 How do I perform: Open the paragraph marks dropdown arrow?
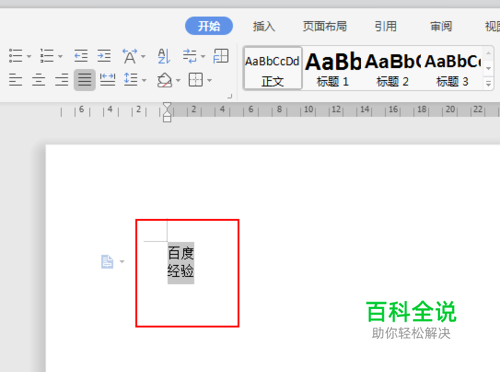tap(203, 56)
